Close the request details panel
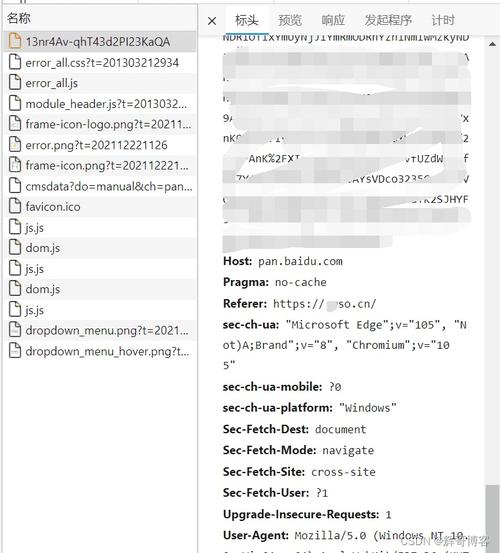Image resolution: width=500 pixels, height=553 pixels. (212, 21)
